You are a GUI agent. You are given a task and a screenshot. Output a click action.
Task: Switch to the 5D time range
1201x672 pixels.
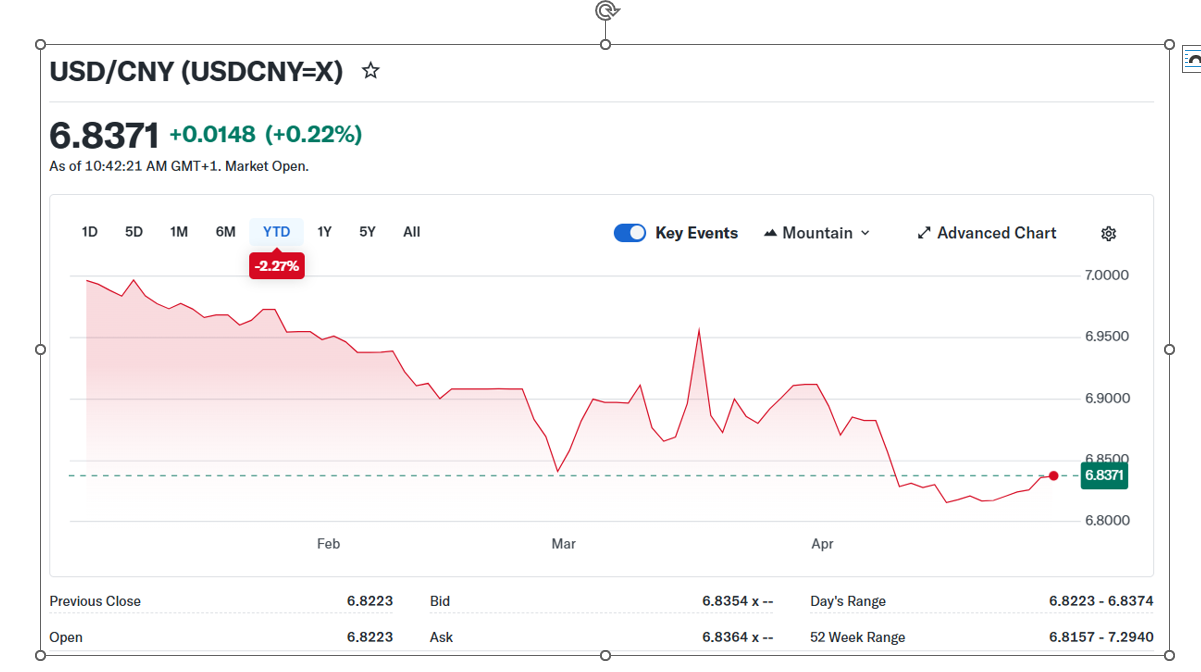coord(134,232)
